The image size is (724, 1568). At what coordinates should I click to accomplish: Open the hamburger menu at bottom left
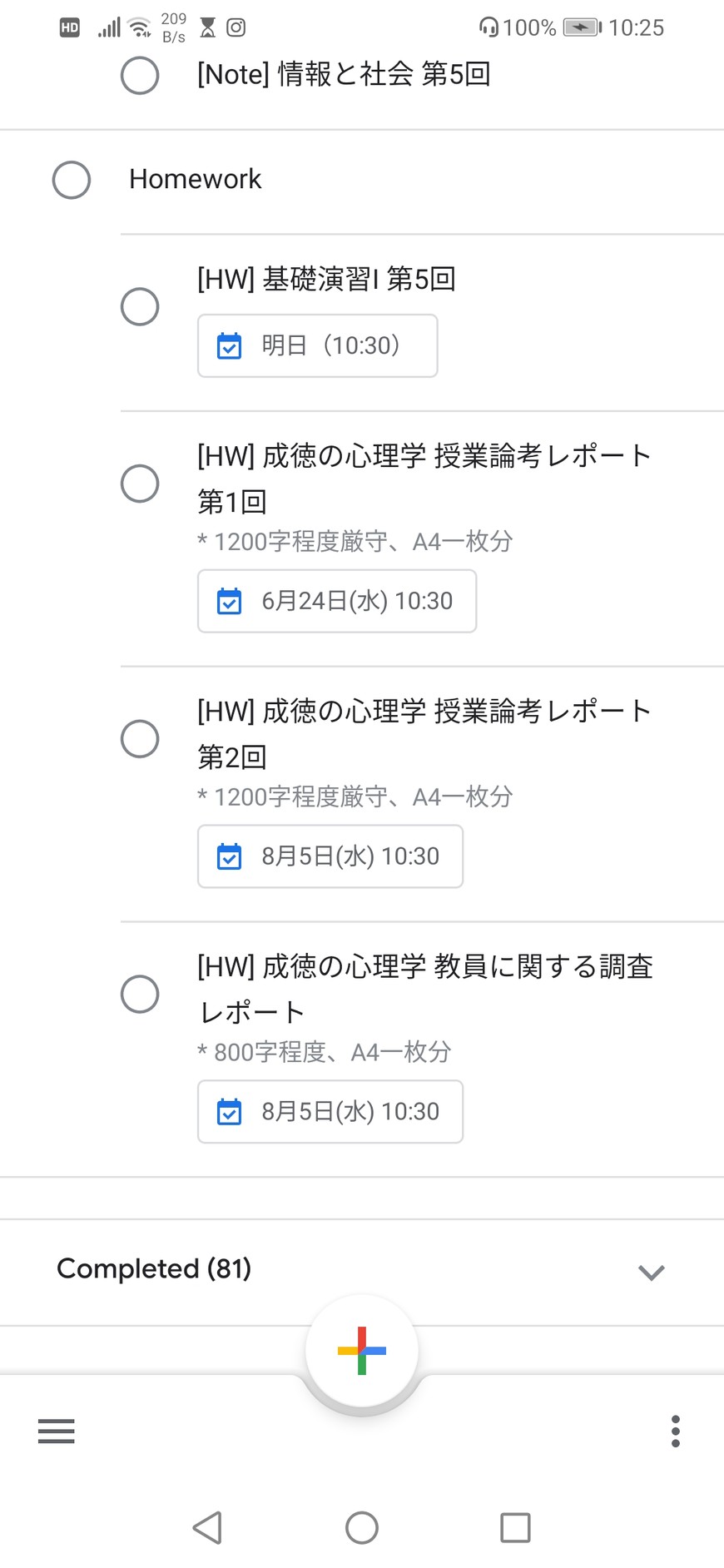[x=57, y=1431]
